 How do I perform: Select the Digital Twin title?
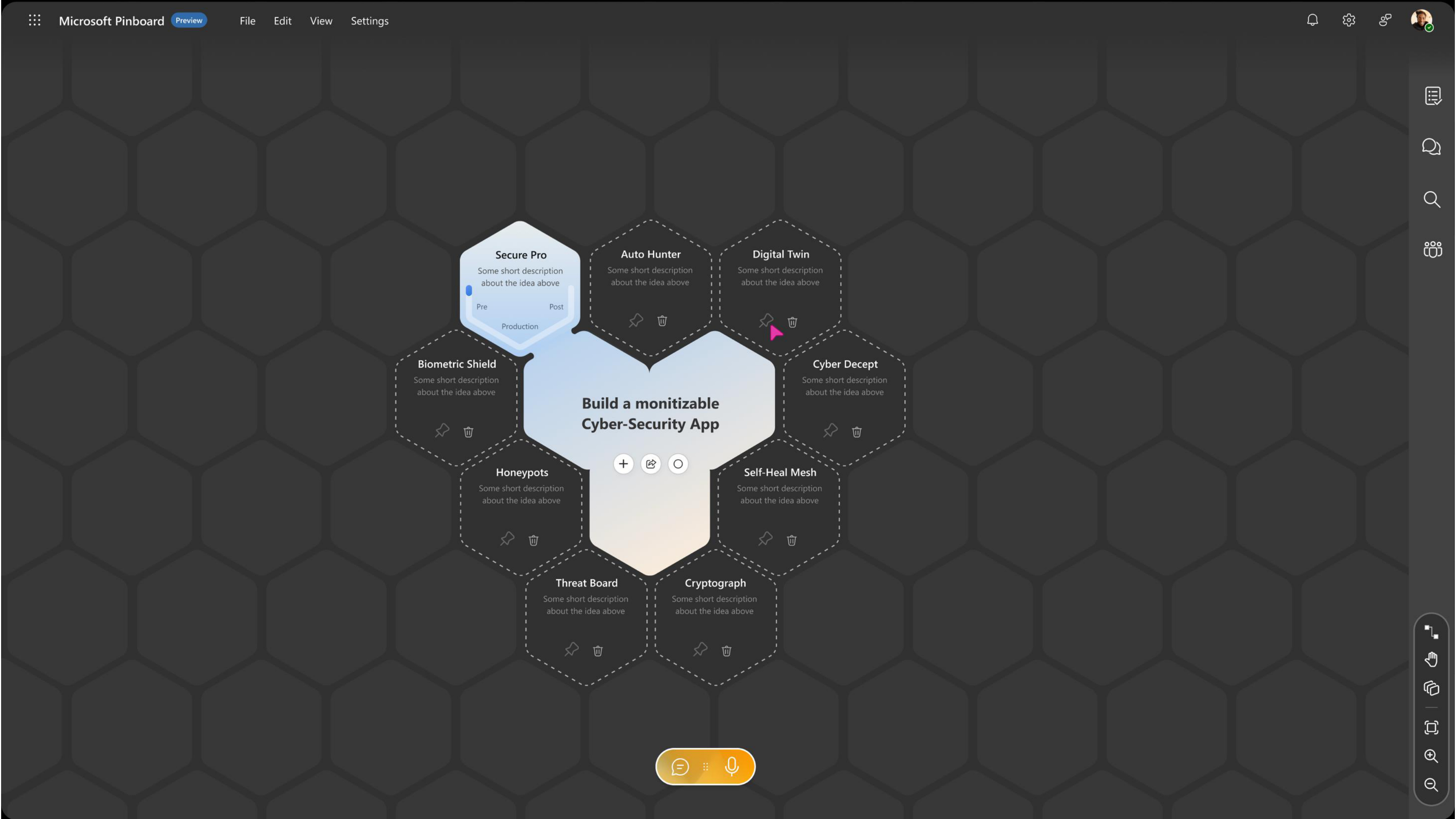781,254
